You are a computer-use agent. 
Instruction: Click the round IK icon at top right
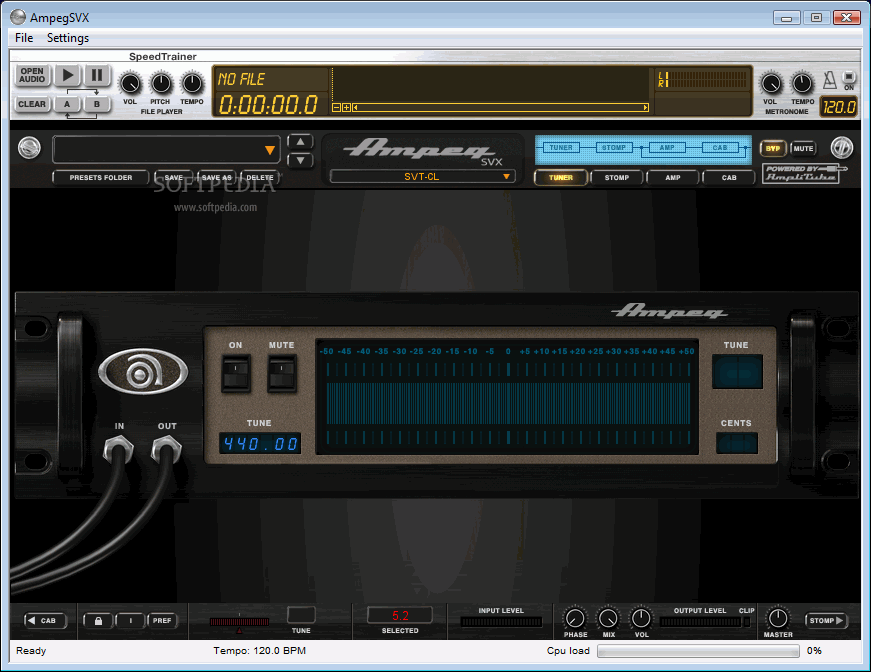842,148
